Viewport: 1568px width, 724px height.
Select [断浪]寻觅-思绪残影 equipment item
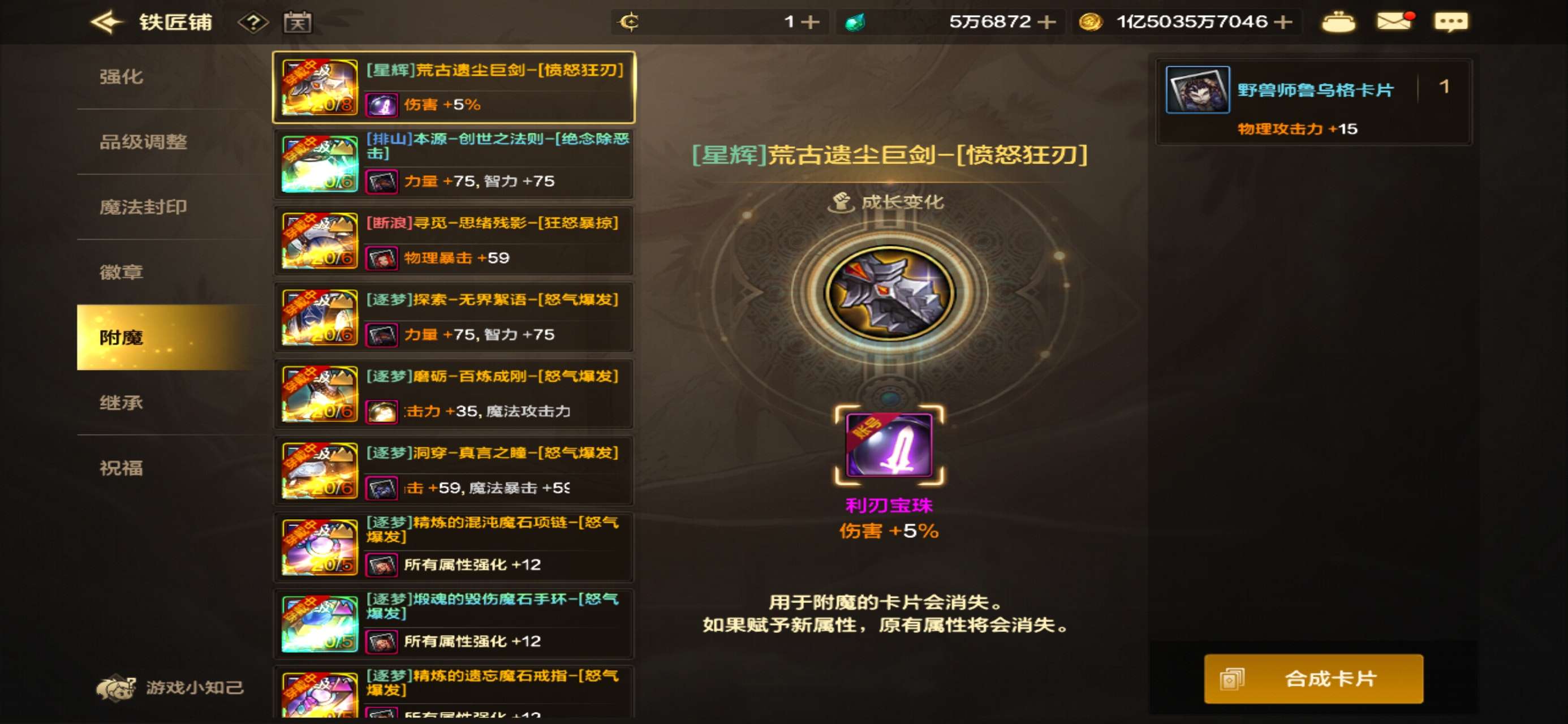click(x=454, y=241)
